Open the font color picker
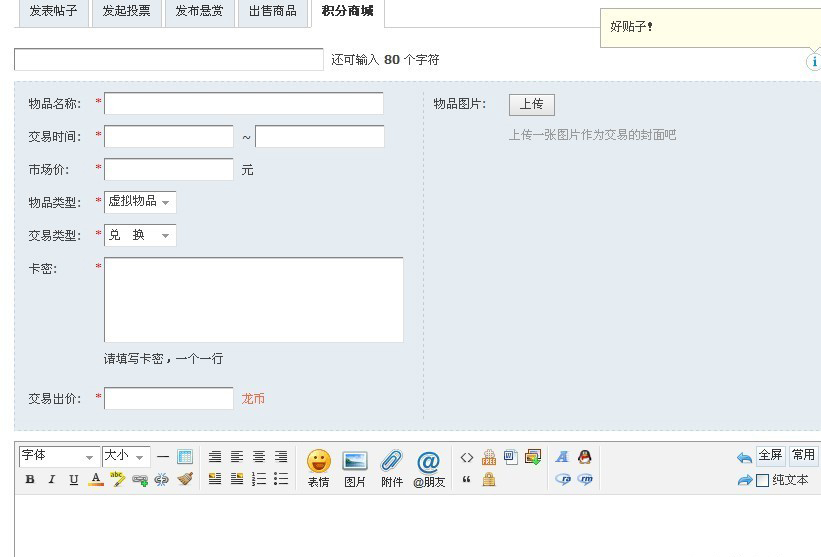Image resolution: width=821 pixels, height=557 pixels. 96,479
